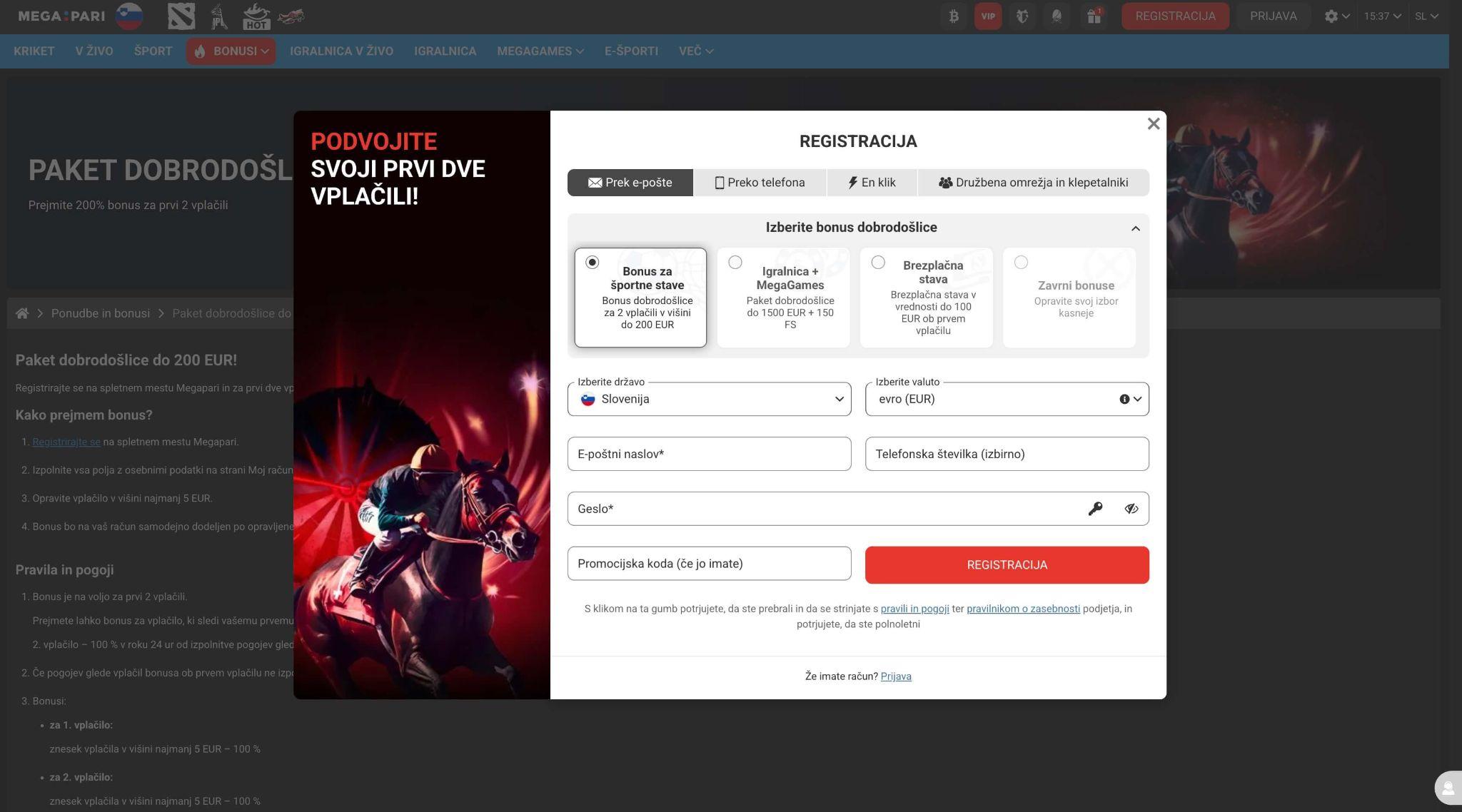This screenshot has height=812, width=1462.
Task: Click the heading 'Kako prejmem bonus?'
Action: [x=84, y=415]
